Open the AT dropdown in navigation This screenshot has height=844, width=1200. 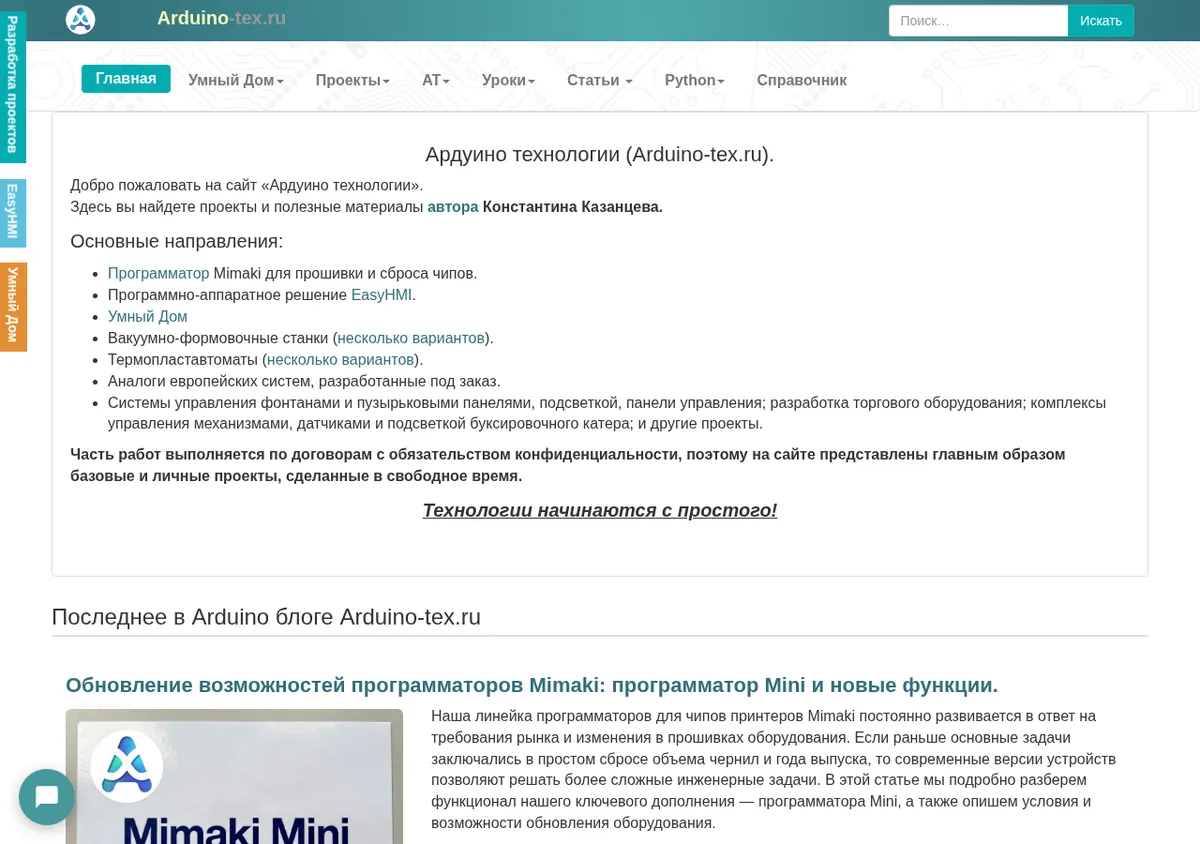click(x=436, y=80)
